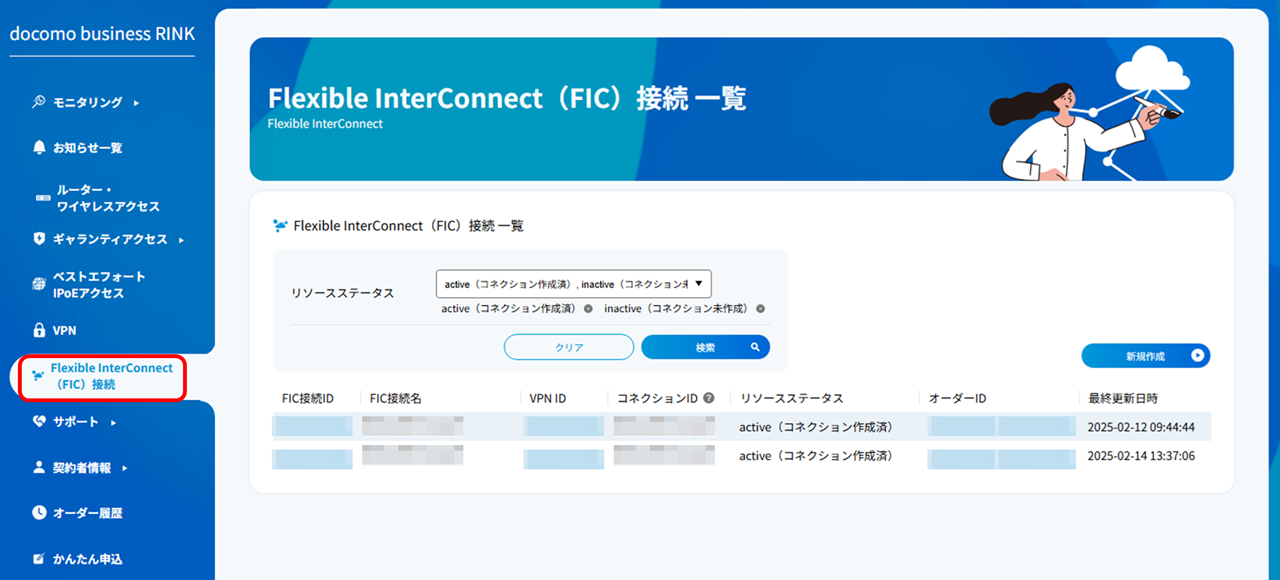Click the リソースステータス column header
This screenshot has width=1280, height=580.
[792, 398]
